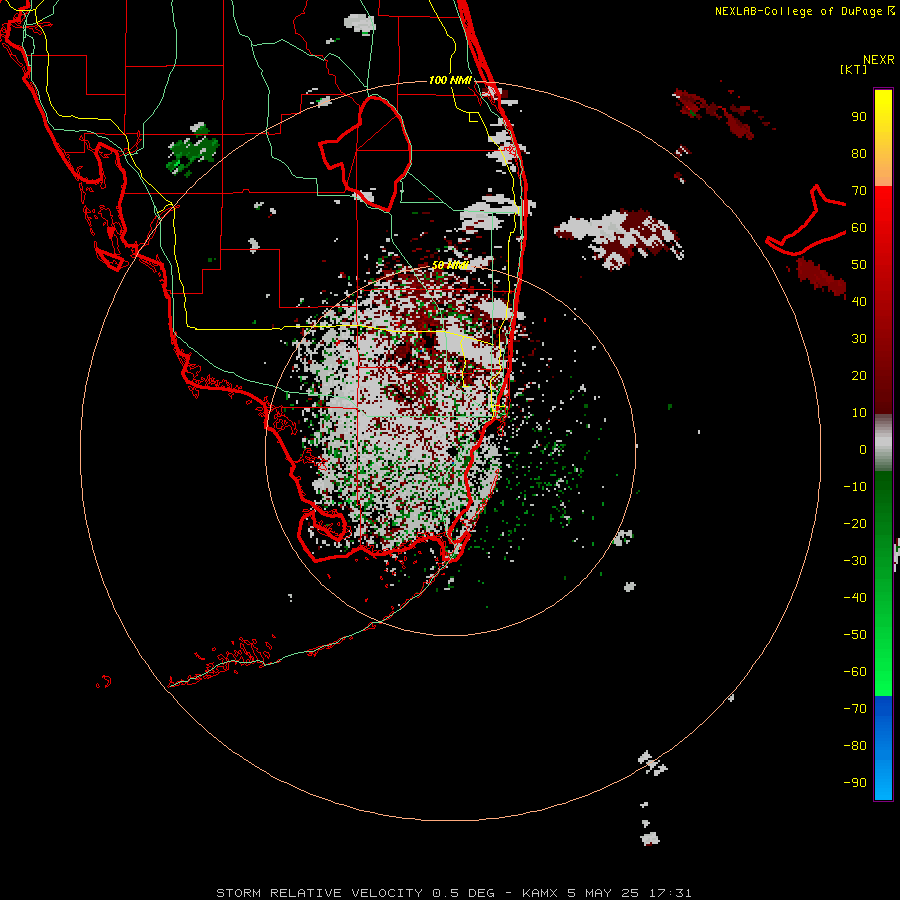Select the -20 scale label

click(855, 523)
